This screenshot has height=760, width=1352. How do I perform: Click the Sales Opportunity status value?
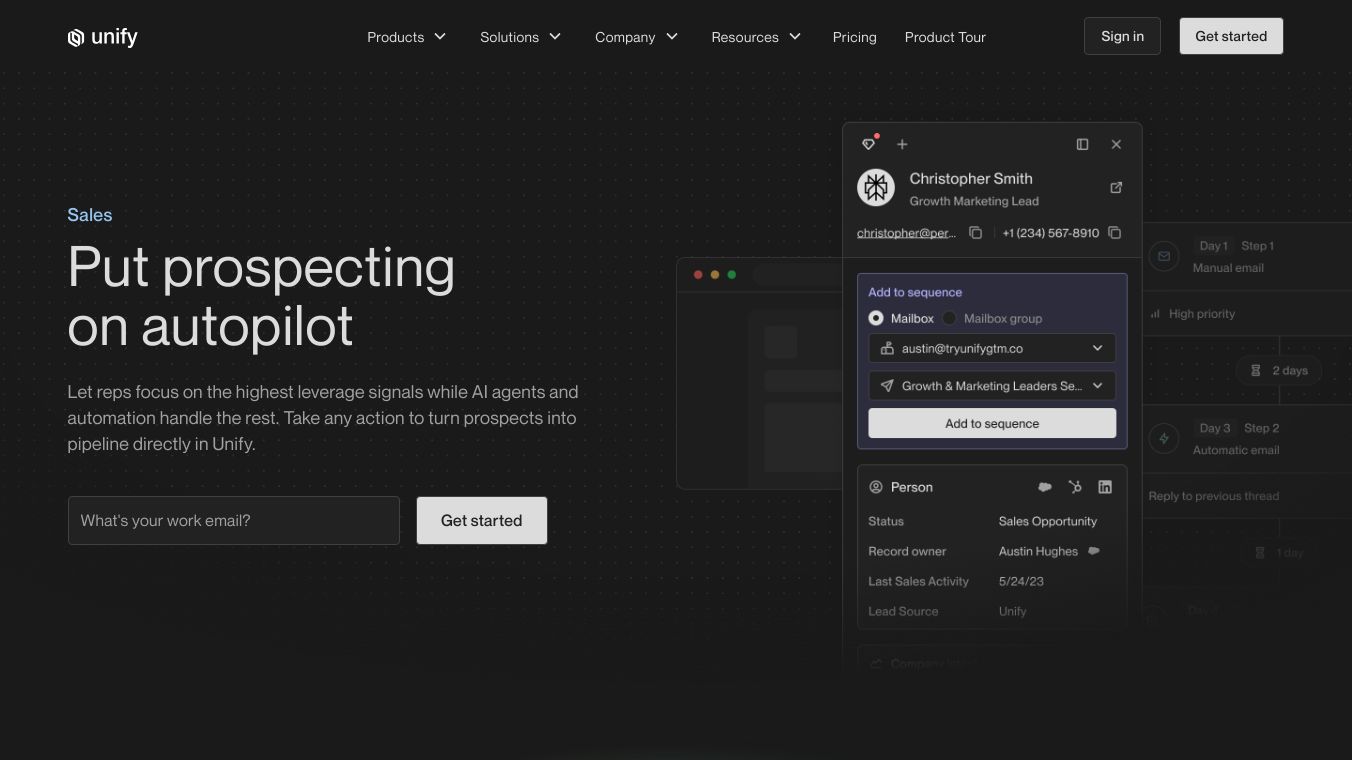coord(1048,521)
